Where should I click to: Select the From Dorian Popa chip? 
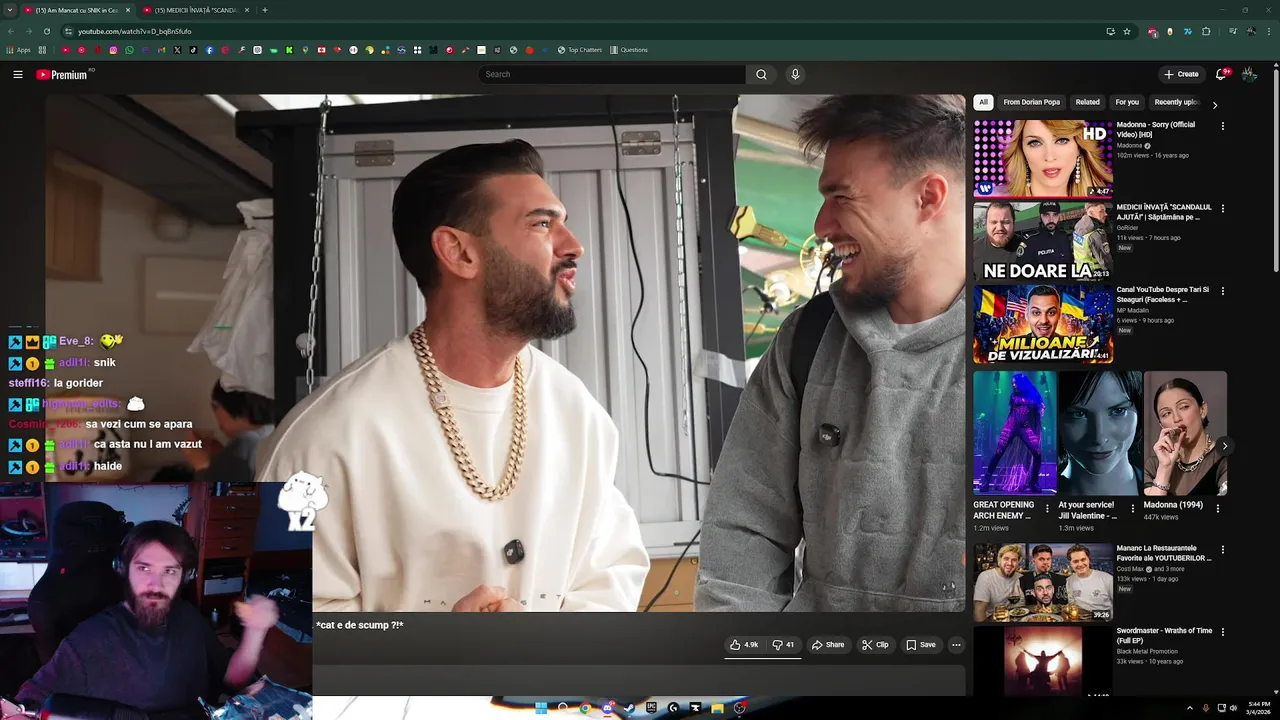(x=1031, y=102)
